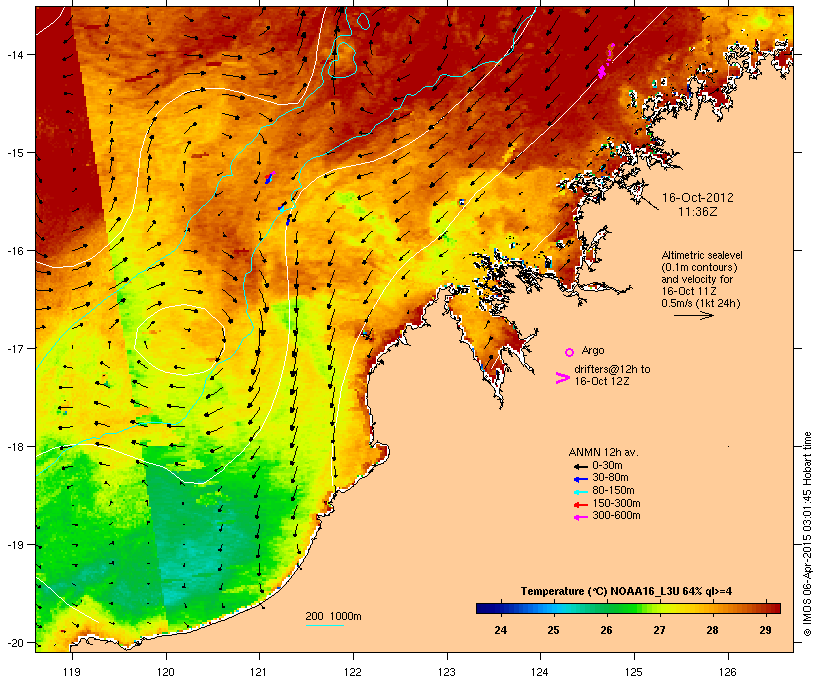This screenshot has width=820, height=680.
Task: Click longitude axis label 123
Action: pyautogui.click(x=447, y=672)
